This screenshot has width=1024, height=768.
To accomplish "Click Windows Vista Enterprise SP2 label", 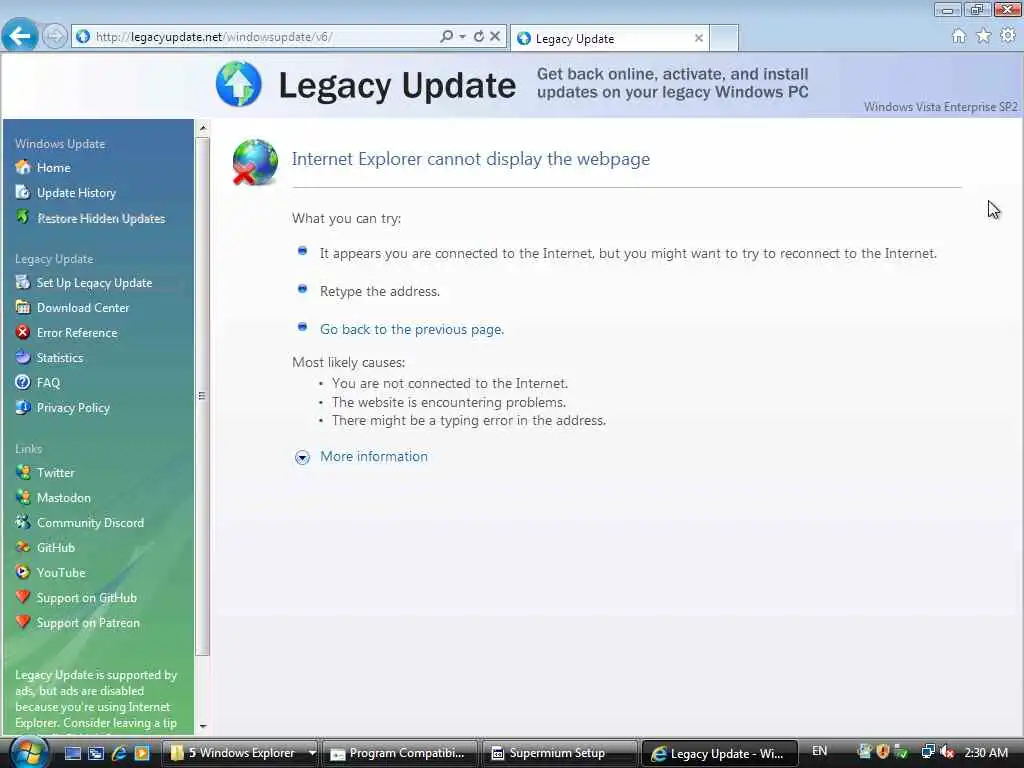I will 940,106.
